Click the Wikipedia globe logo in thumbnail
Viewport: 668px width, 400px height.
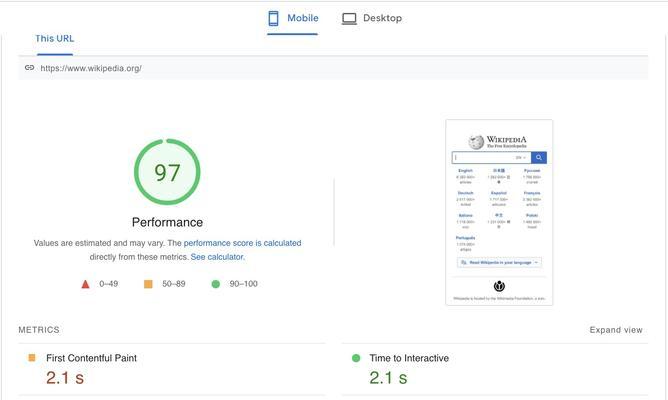(x=476, y=142)
